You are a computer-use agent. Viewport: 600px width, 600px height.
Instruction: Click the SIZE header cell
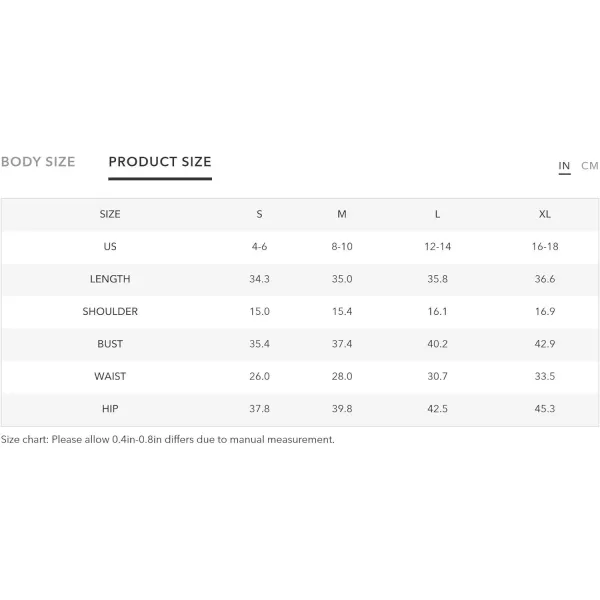[110, 214]
